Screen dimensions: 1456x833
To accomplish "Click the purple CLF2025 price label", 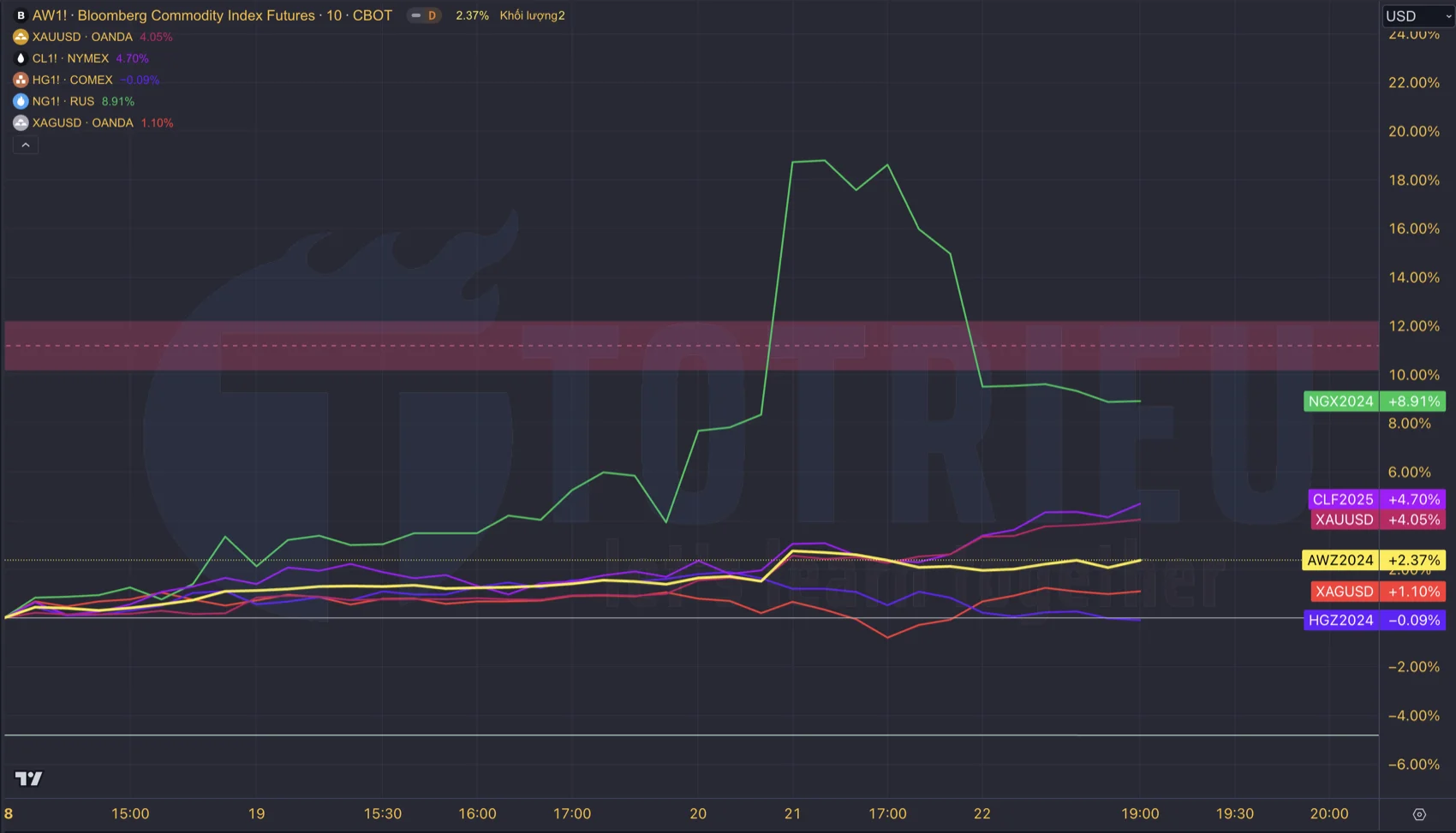I will click(x=1342, y=499).
